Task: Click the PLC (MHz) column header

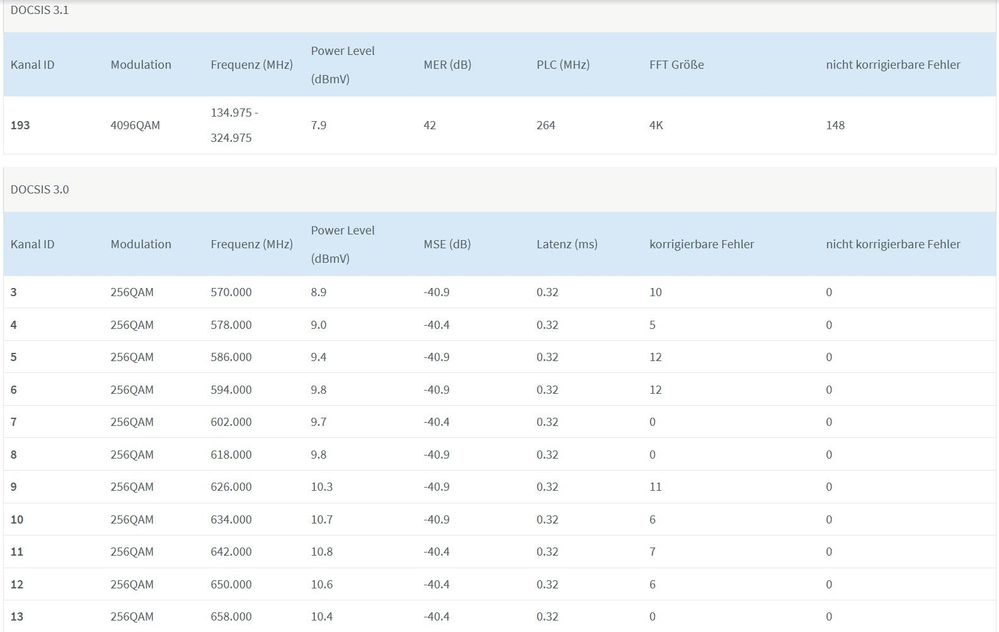Action: tap(563, 65)
